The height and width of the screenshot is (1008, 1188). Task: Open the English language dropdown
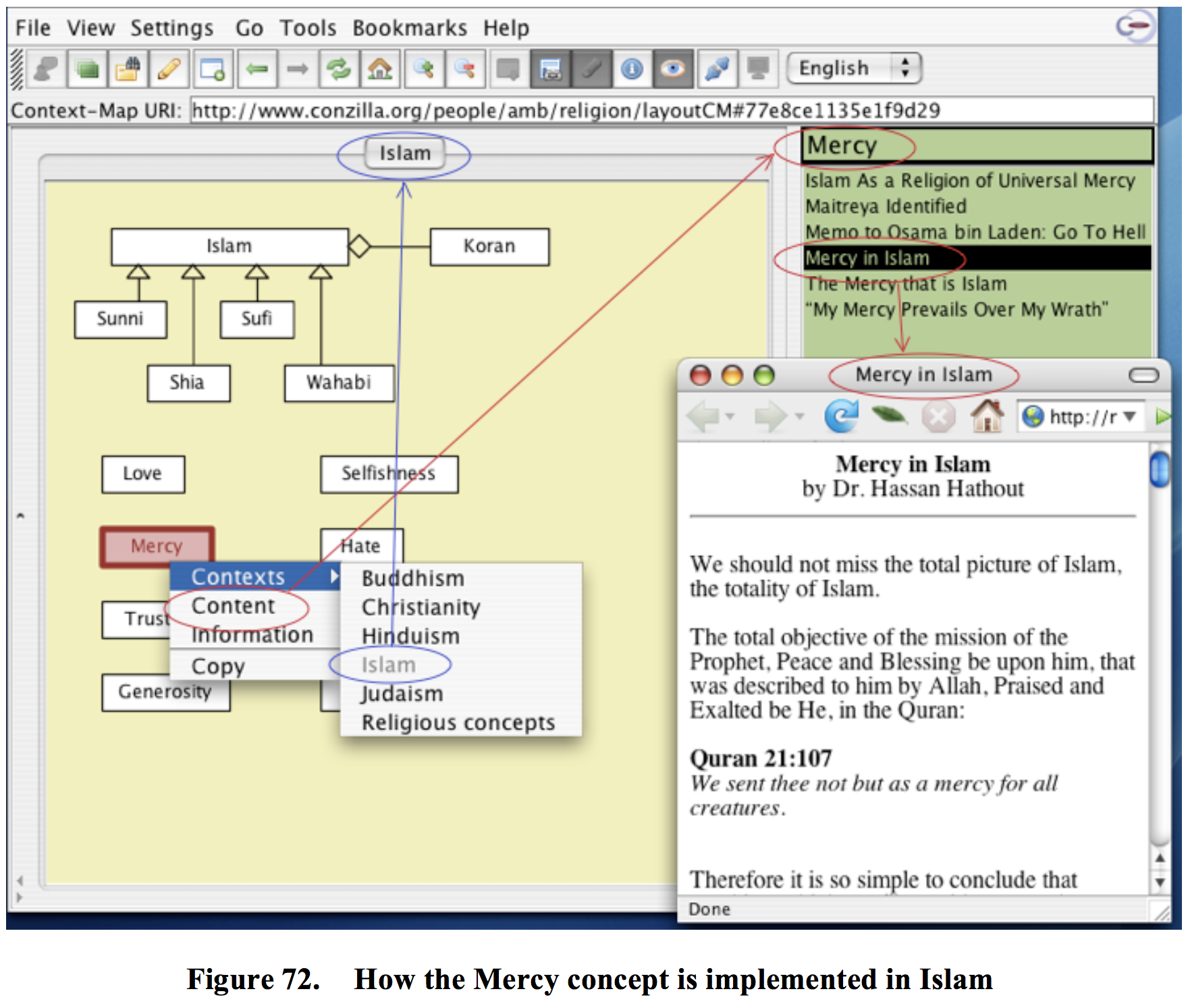tap(854, 68)
